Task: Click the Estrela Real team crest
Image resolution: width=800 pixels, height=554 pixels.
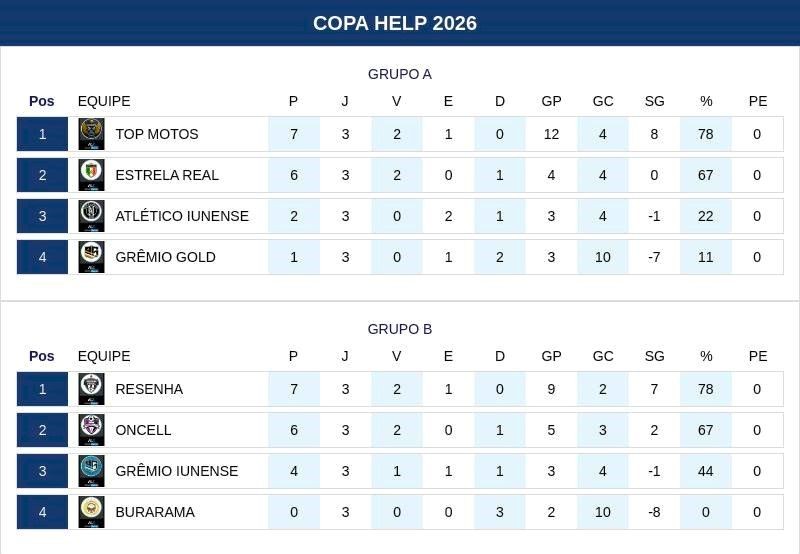Action: [x=91, y=175]
